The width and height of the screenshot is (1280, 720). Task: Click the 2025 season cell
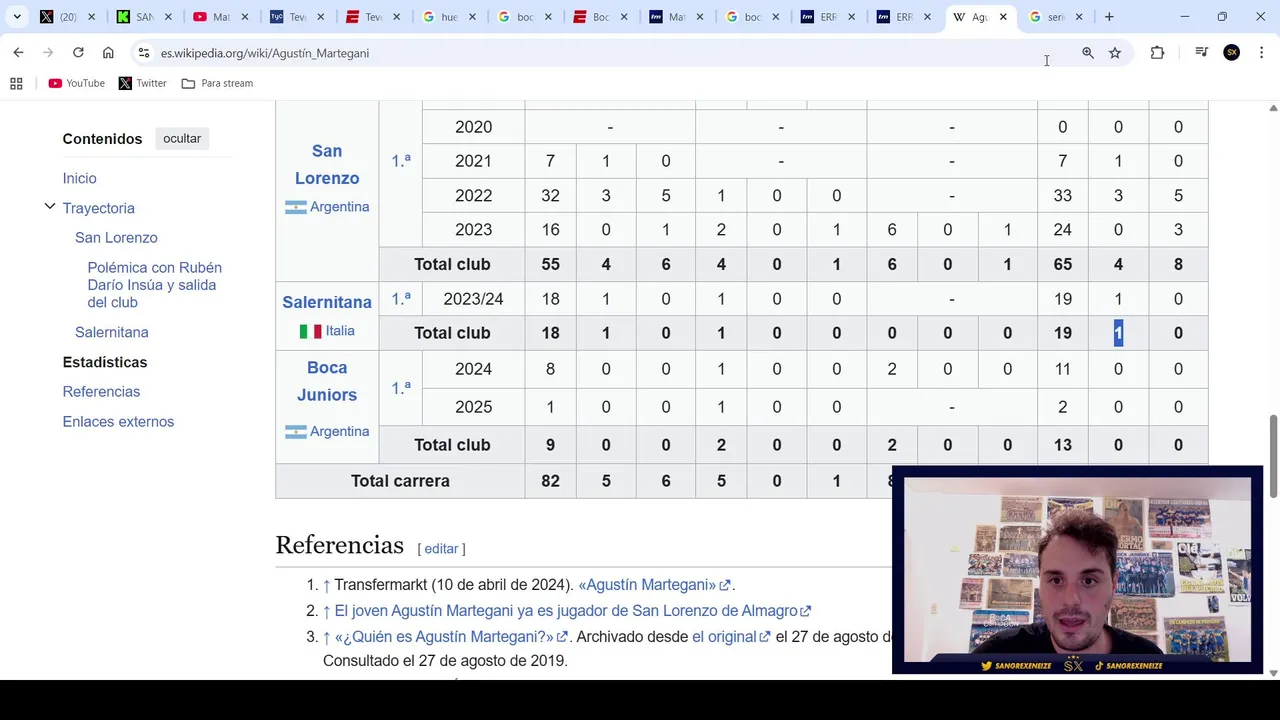[473, 407]
